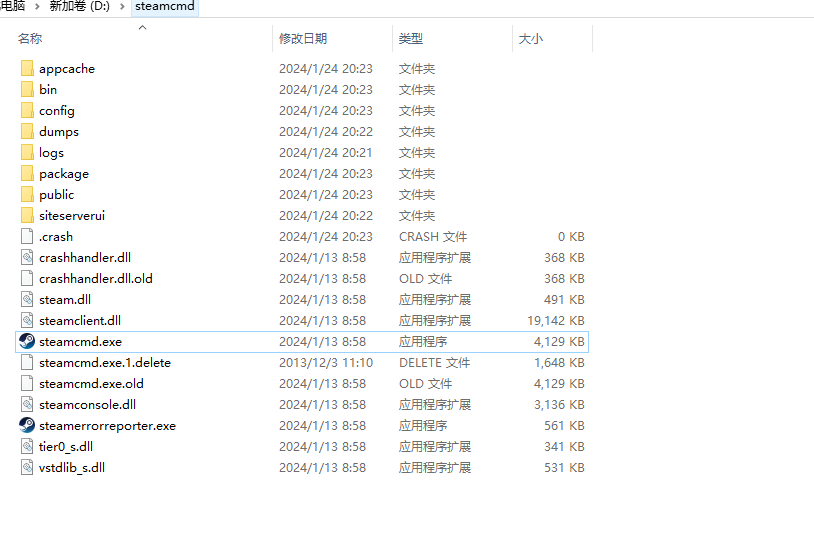Click the siteserverui folder icon
This screenshot has width=814, height=537.
tap(27, 216)
